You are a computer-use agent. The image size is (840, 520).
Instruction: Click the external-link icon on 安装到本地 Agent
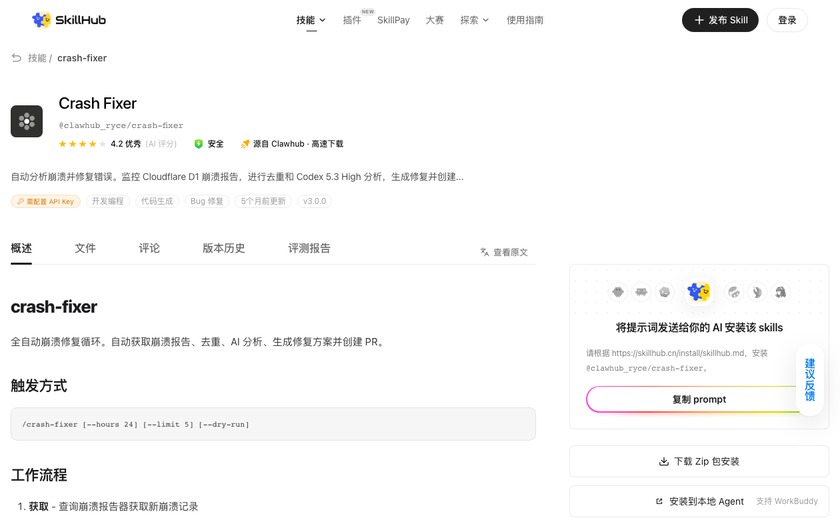click(x=659, y=501)
